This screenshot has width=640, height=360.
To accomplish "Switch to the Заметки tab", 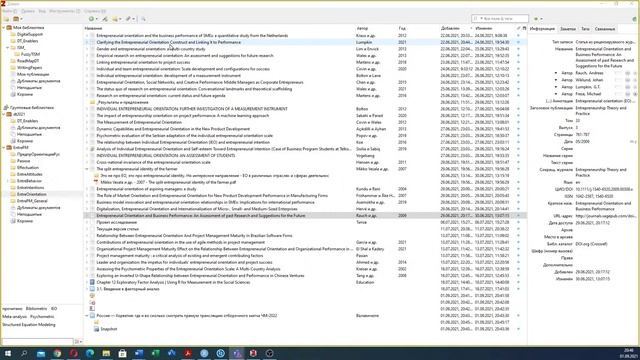I will 568,29.
